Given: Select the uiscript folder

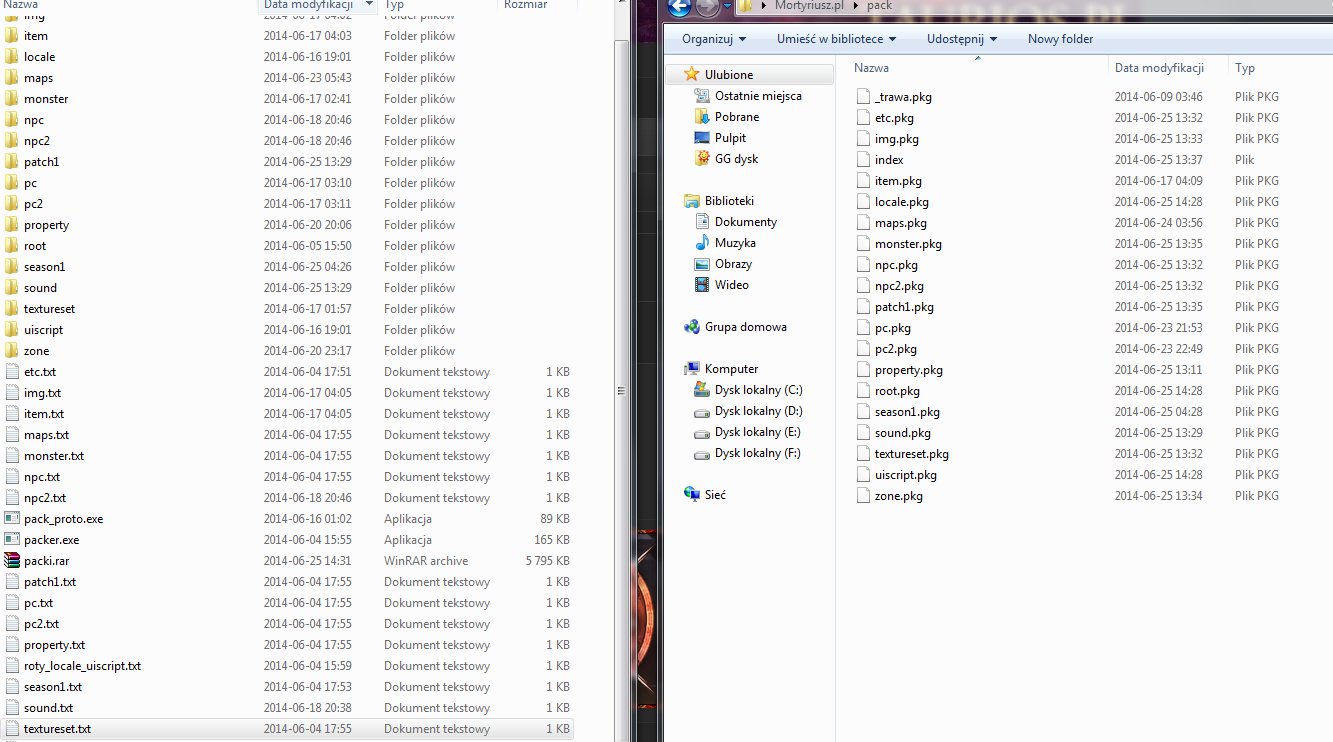Looking at the screenshot, I should [43, 330].
